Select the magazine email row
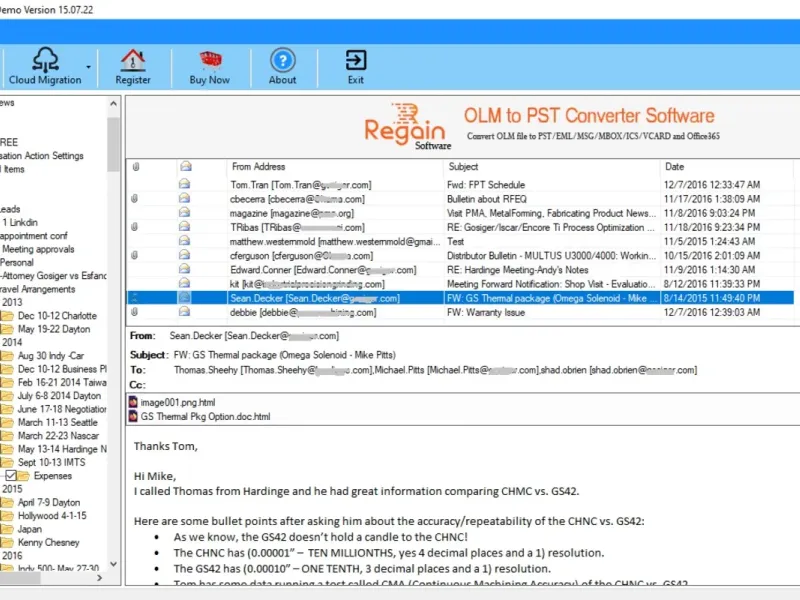Screen dimensions: 800x600 pyautogui.click(x=460, y=213)
